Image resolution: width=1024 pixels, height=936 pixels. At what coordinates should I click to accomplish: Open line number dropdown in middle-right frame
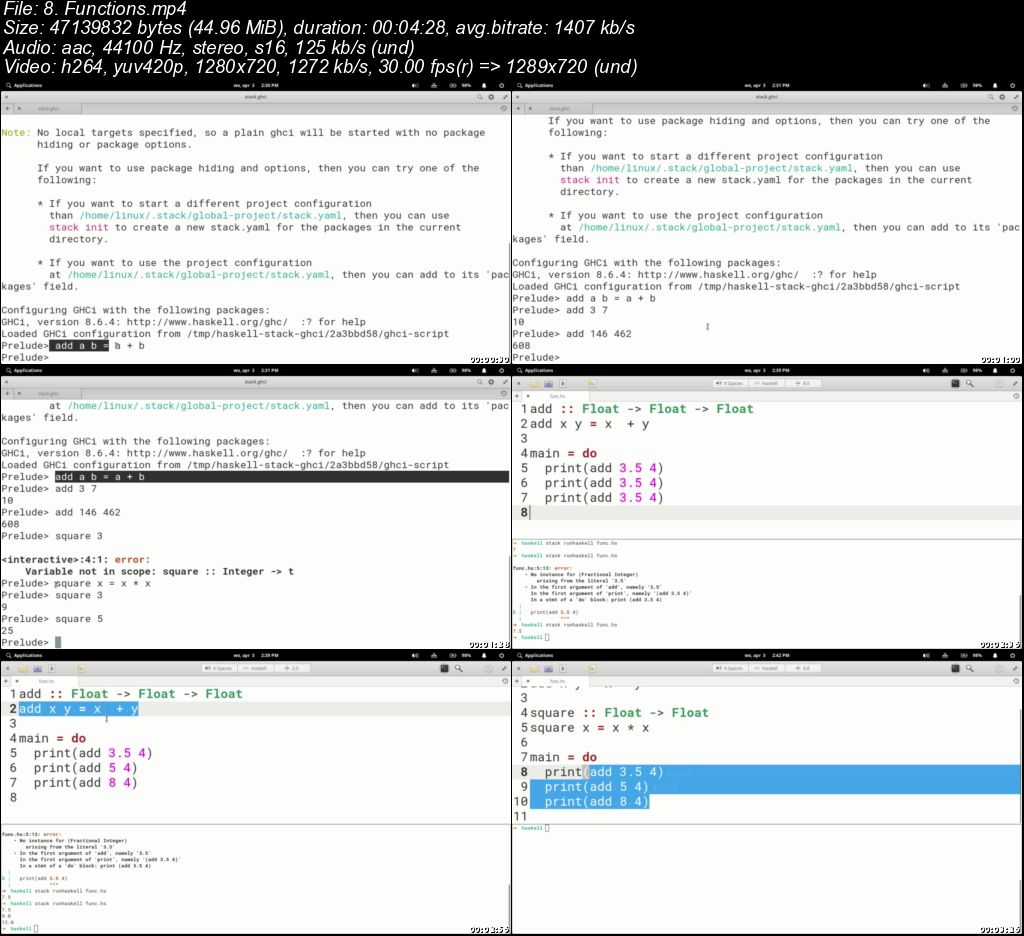click(x=802, y=383)
